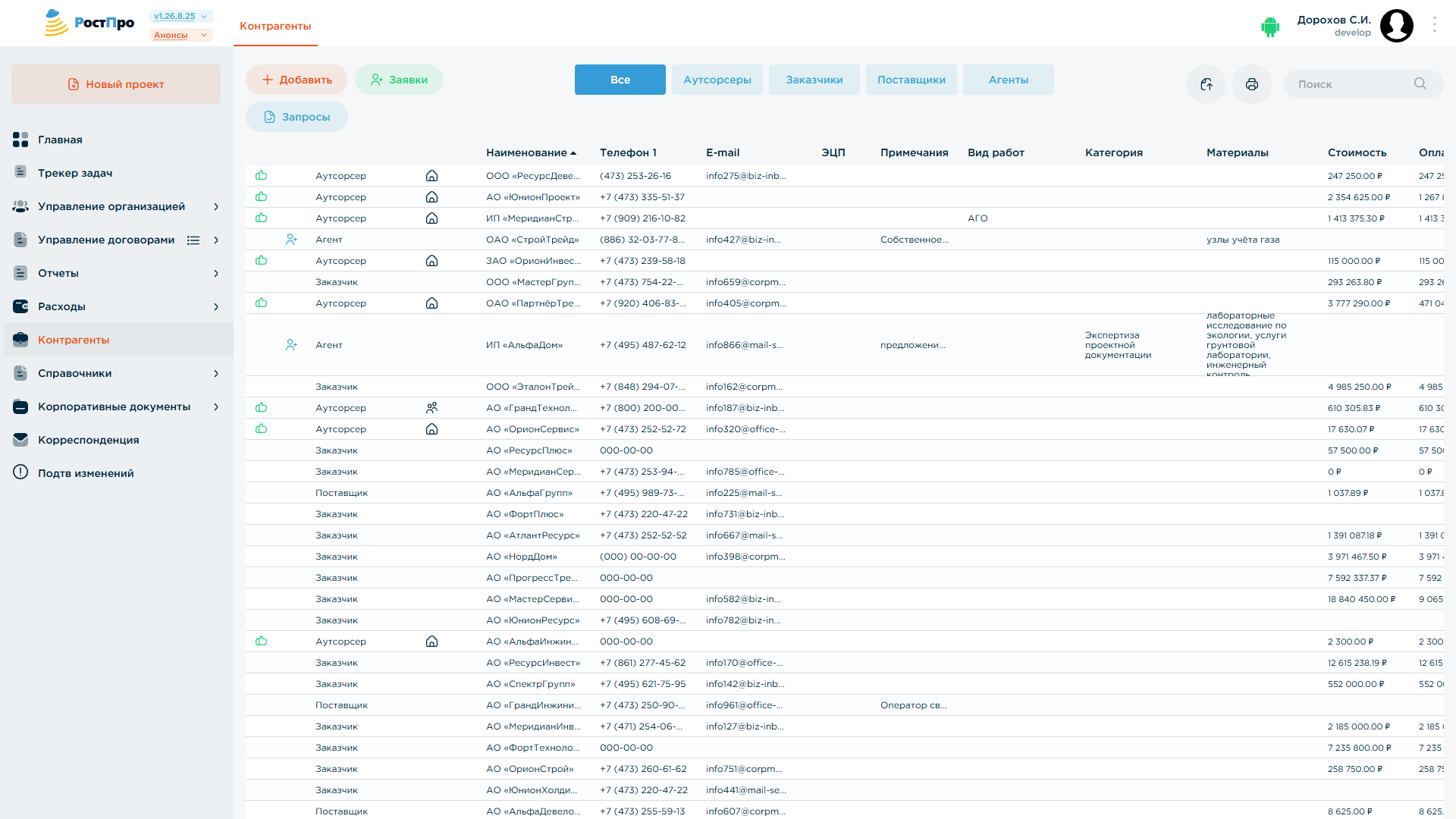Click АО «СпектрГрупп» name cell
Screen dimensions: 1456x819
pos(530,684)
